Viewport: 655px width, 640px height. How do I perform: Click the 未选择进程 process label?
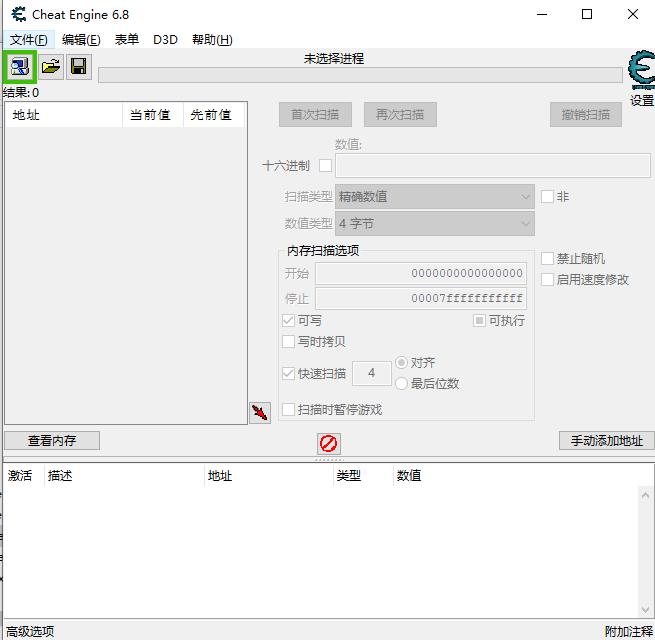point(334,58)
